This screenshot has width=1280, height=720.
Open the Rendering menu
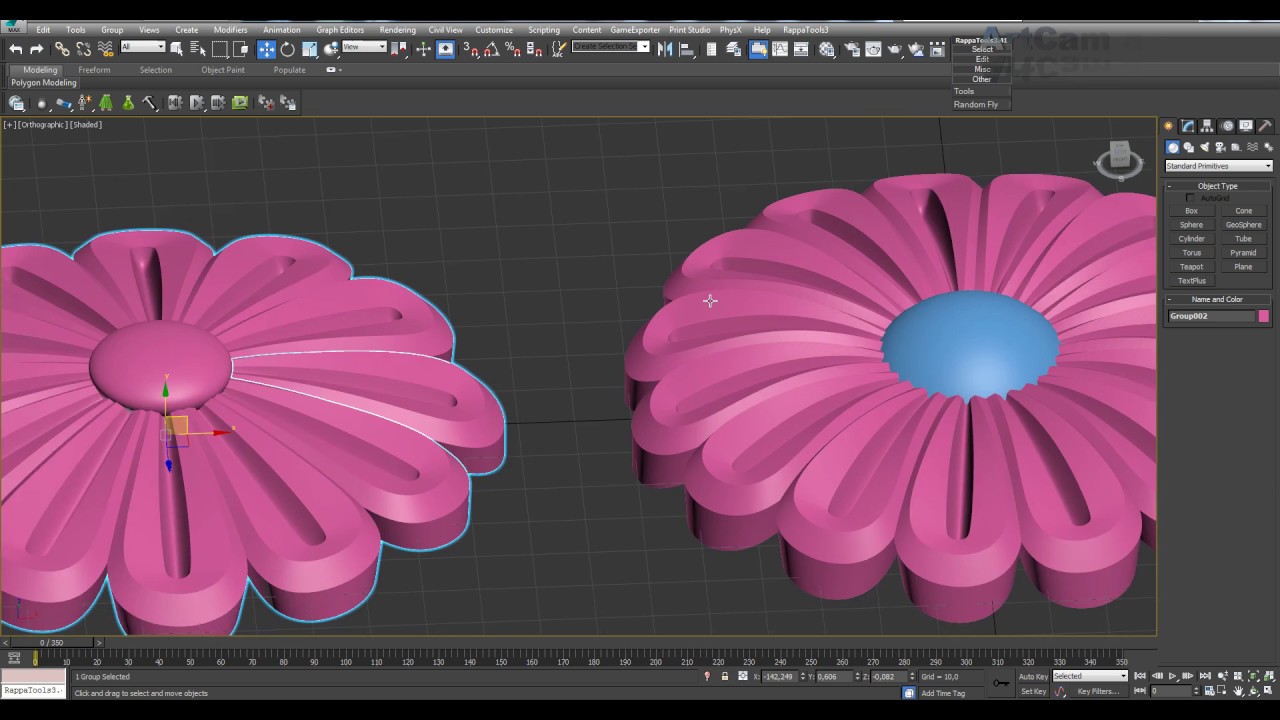click(x=397, y=30)
